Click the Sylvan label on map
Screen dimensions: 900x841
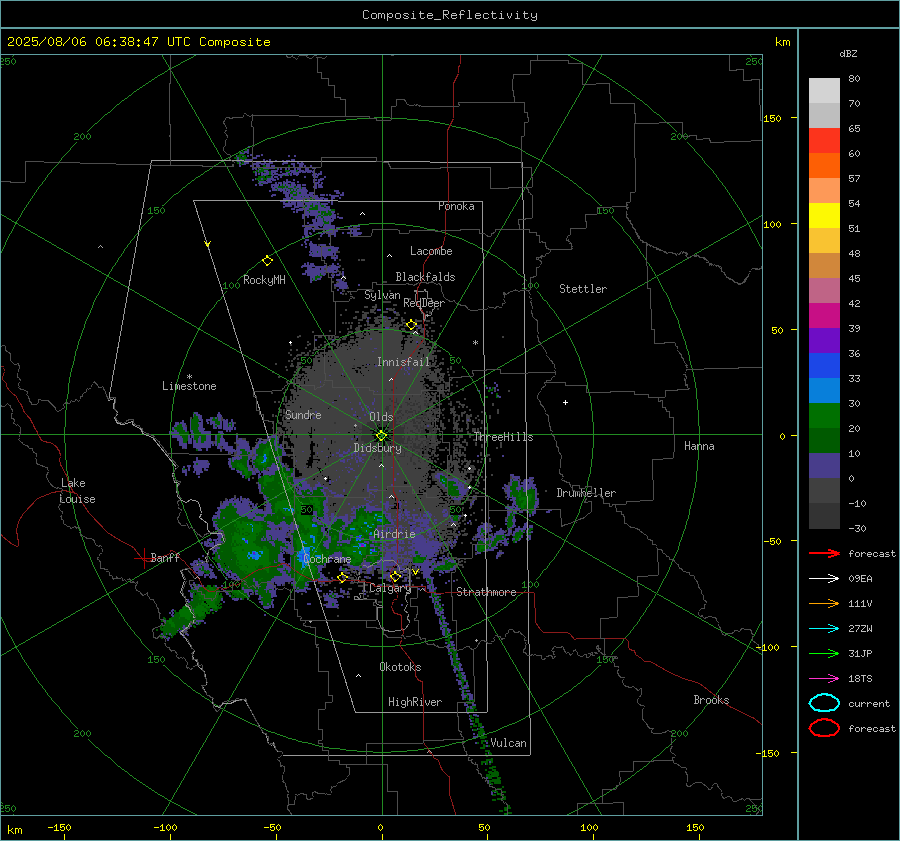click(382, 295)
